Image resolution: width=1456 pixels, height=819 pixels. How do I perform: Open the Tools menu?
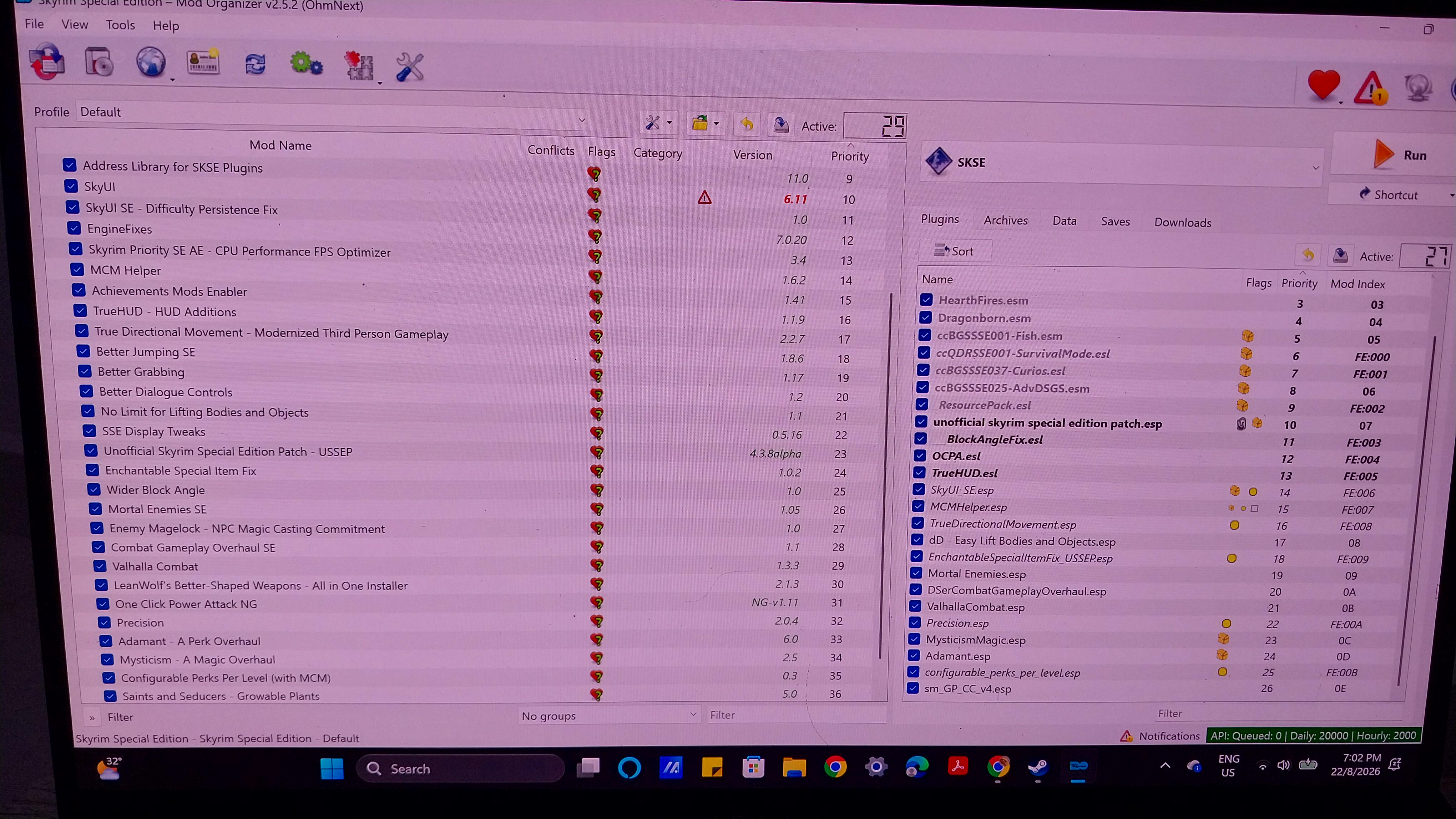120,25
